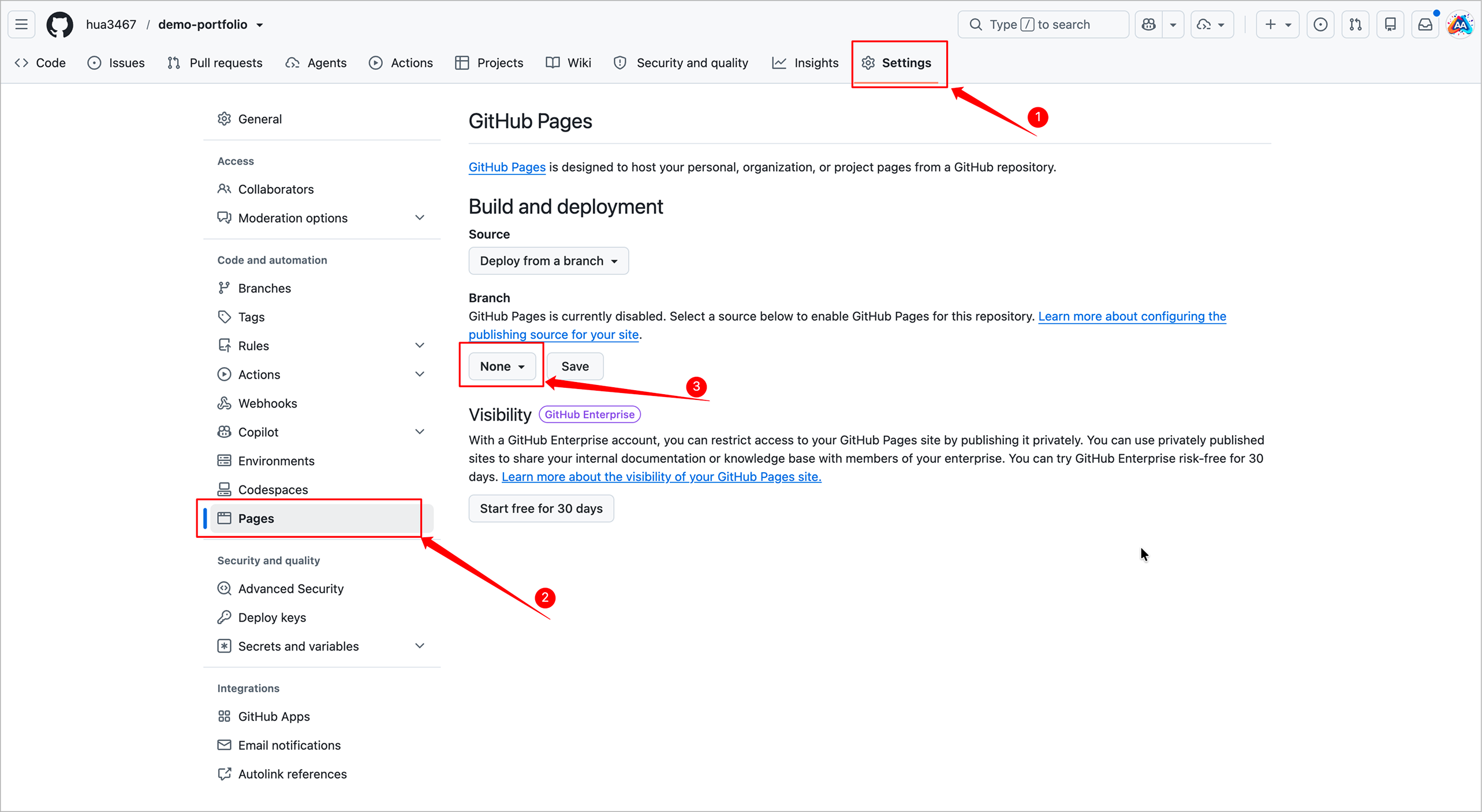1482x812 pixels.
Task: Open Webhooks settings
Action: [322, 403]
